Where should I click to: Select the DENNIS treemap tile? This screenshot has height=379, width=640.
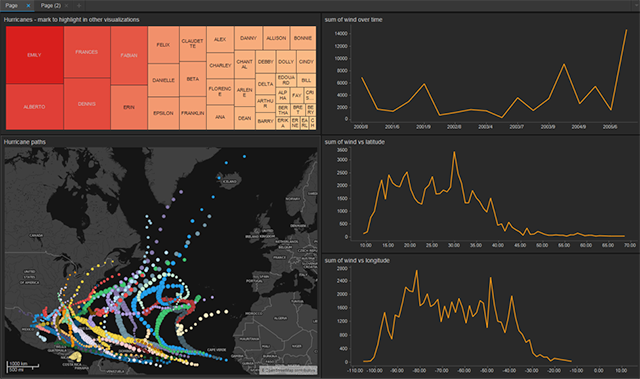coord(87,104)
